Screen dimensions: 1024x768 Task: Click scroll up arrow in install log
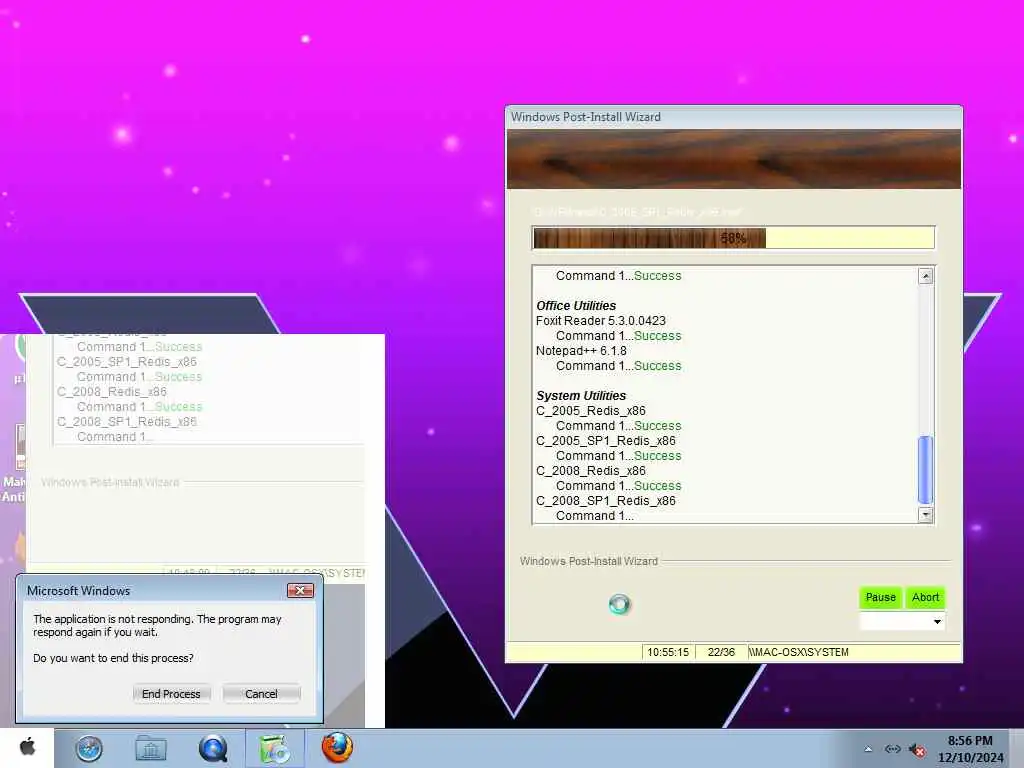[x=925, y=276]
